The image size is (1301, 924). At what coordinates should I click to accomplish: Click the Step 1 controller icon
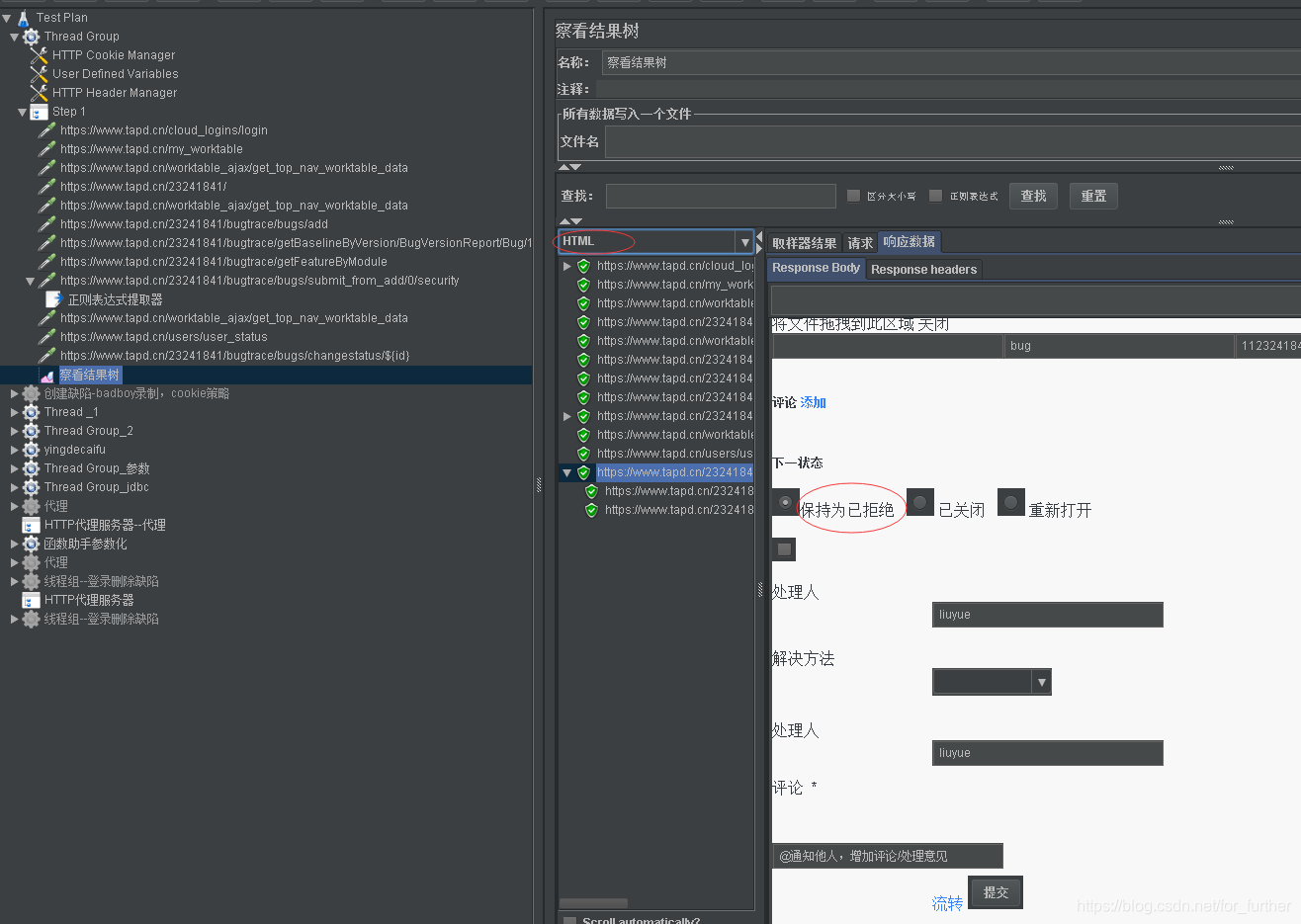40,112
